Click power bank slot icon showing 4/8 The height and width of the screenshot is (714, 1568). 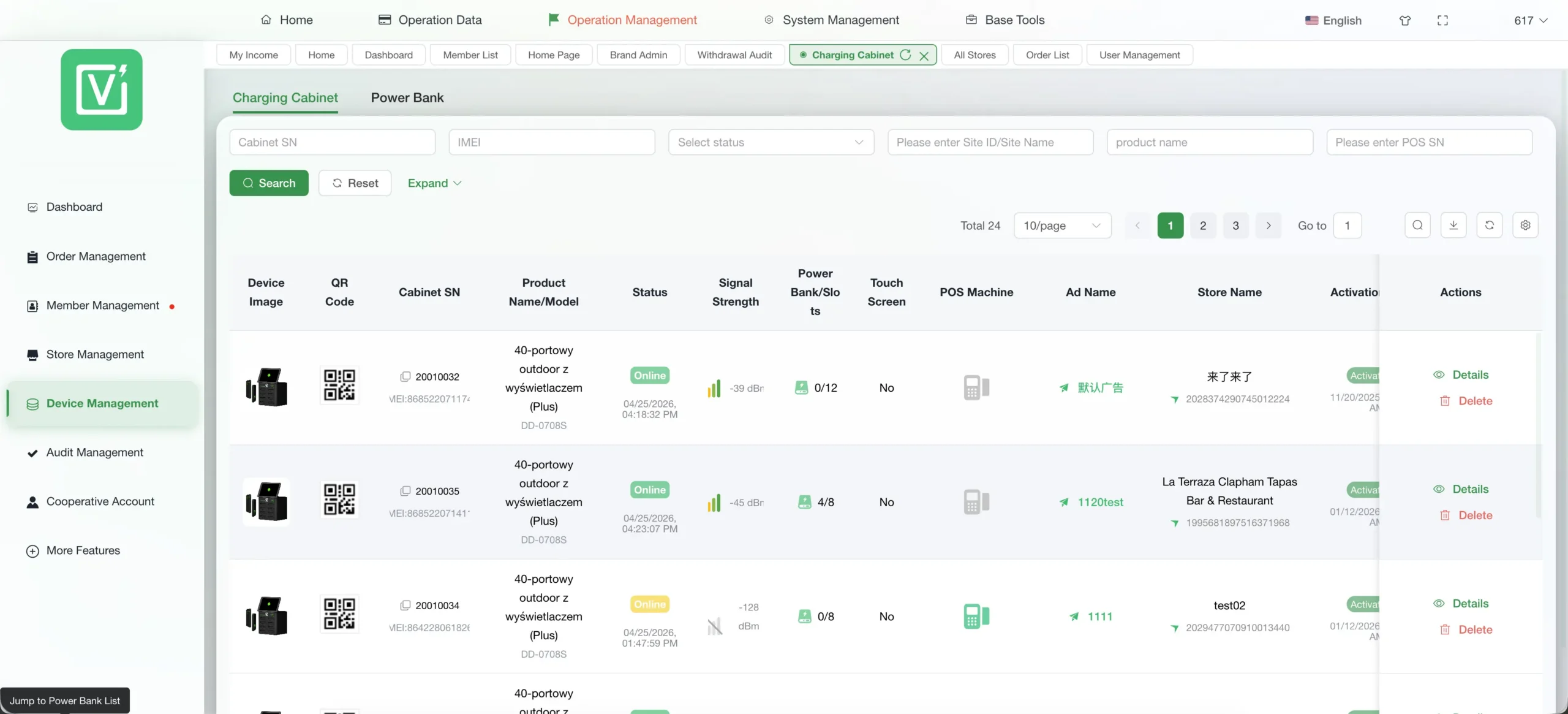tap(805, 502)
